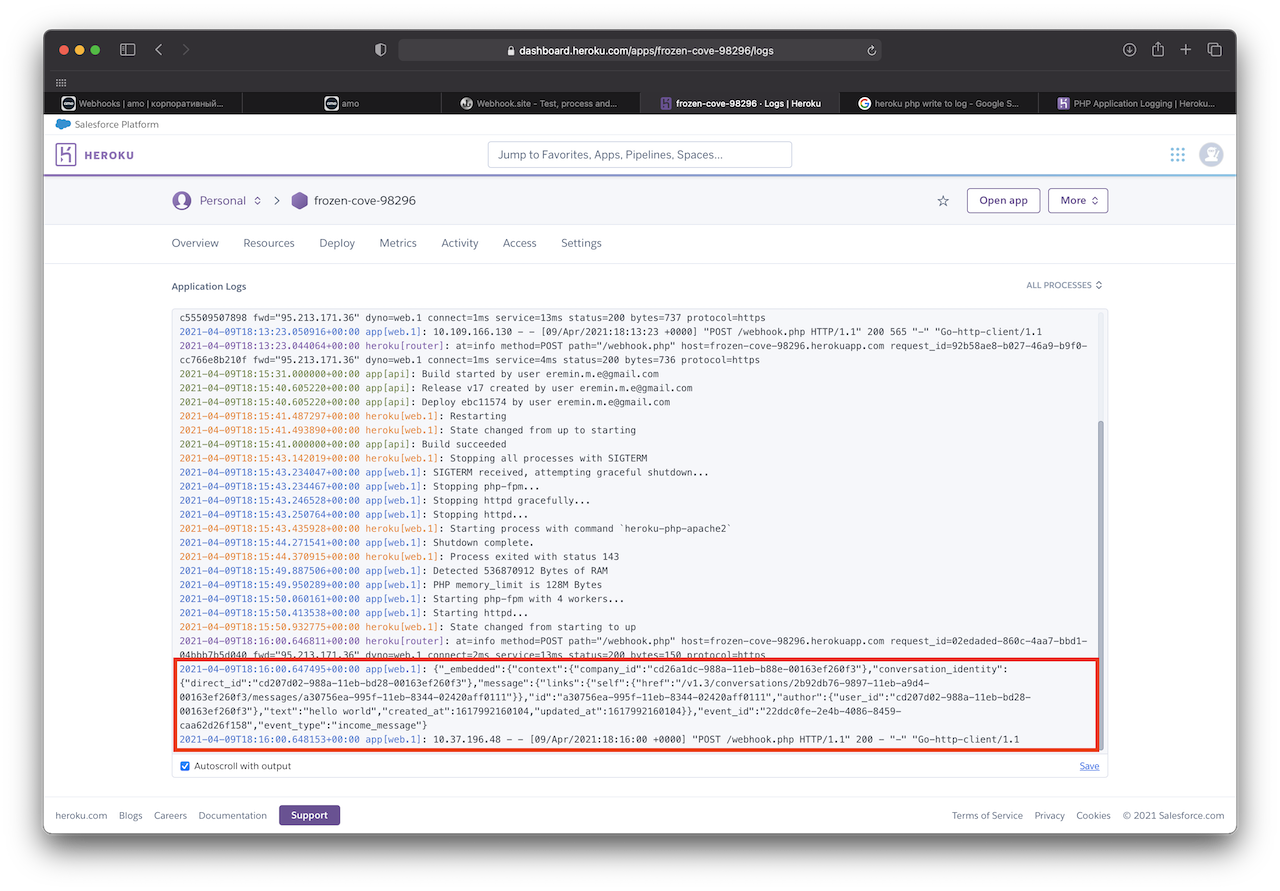Focus the Jump to Favorites search field

click(x=639, y=155)
